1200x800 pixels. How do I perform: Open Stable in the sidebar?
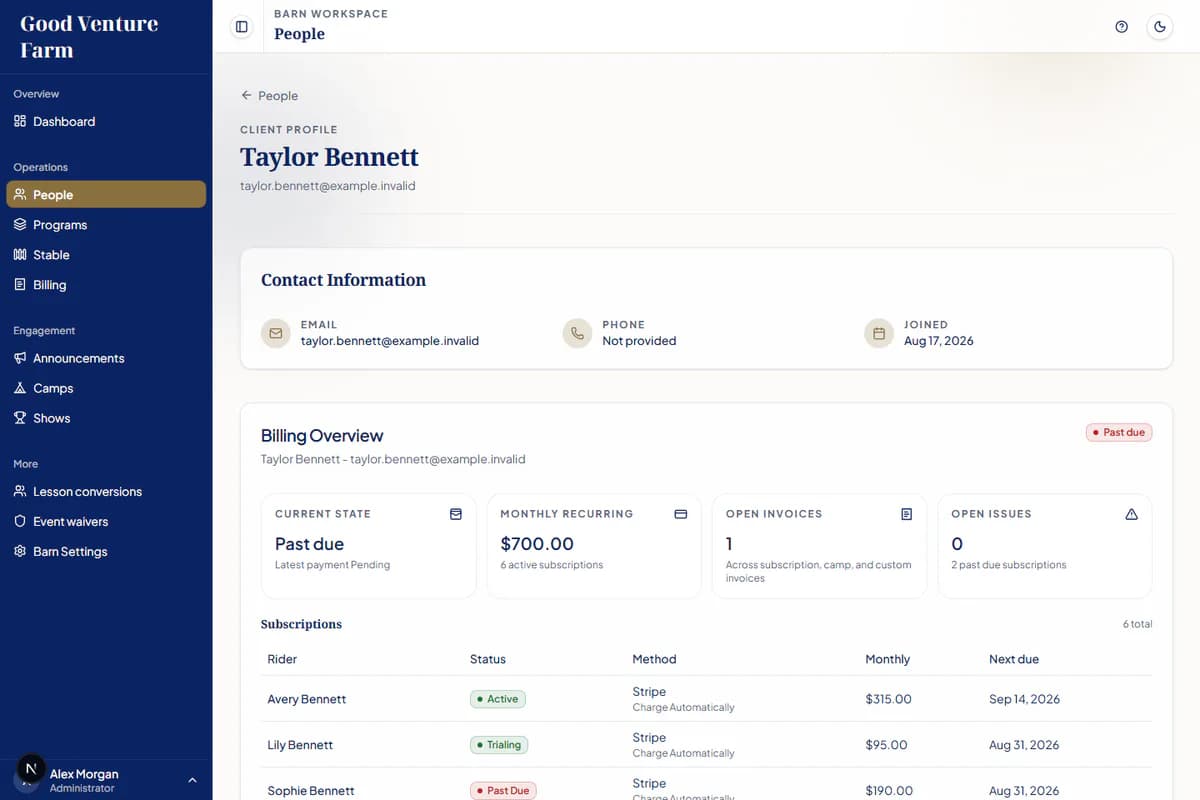click(x=106, y=254)
